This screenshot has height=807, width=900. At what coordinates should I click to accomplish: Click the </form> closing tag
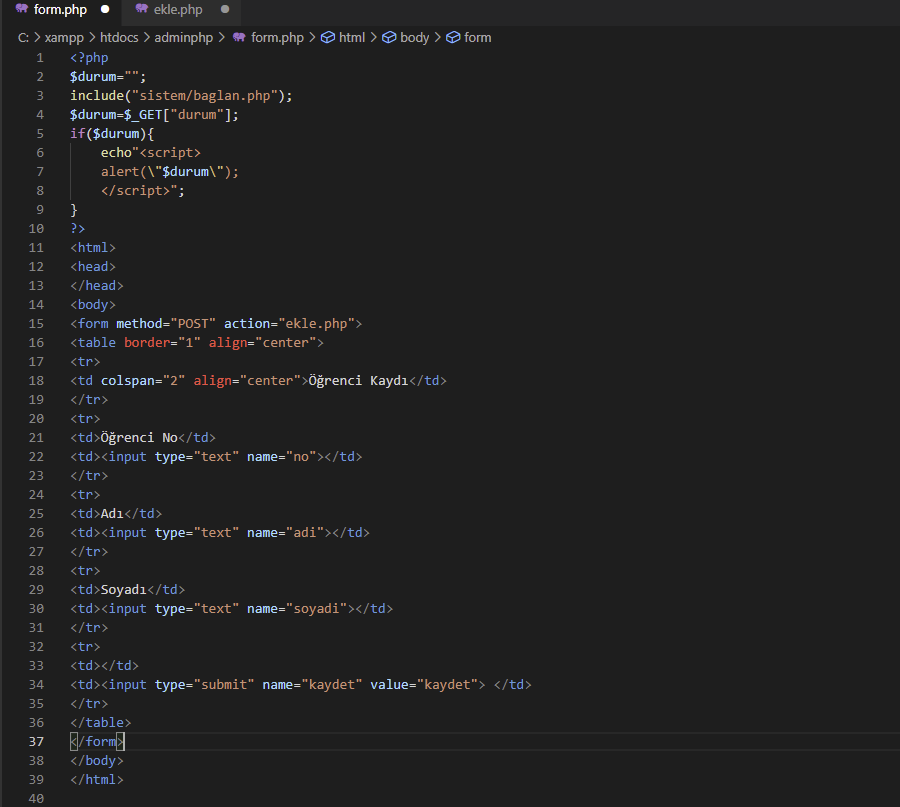pos(96,742)
